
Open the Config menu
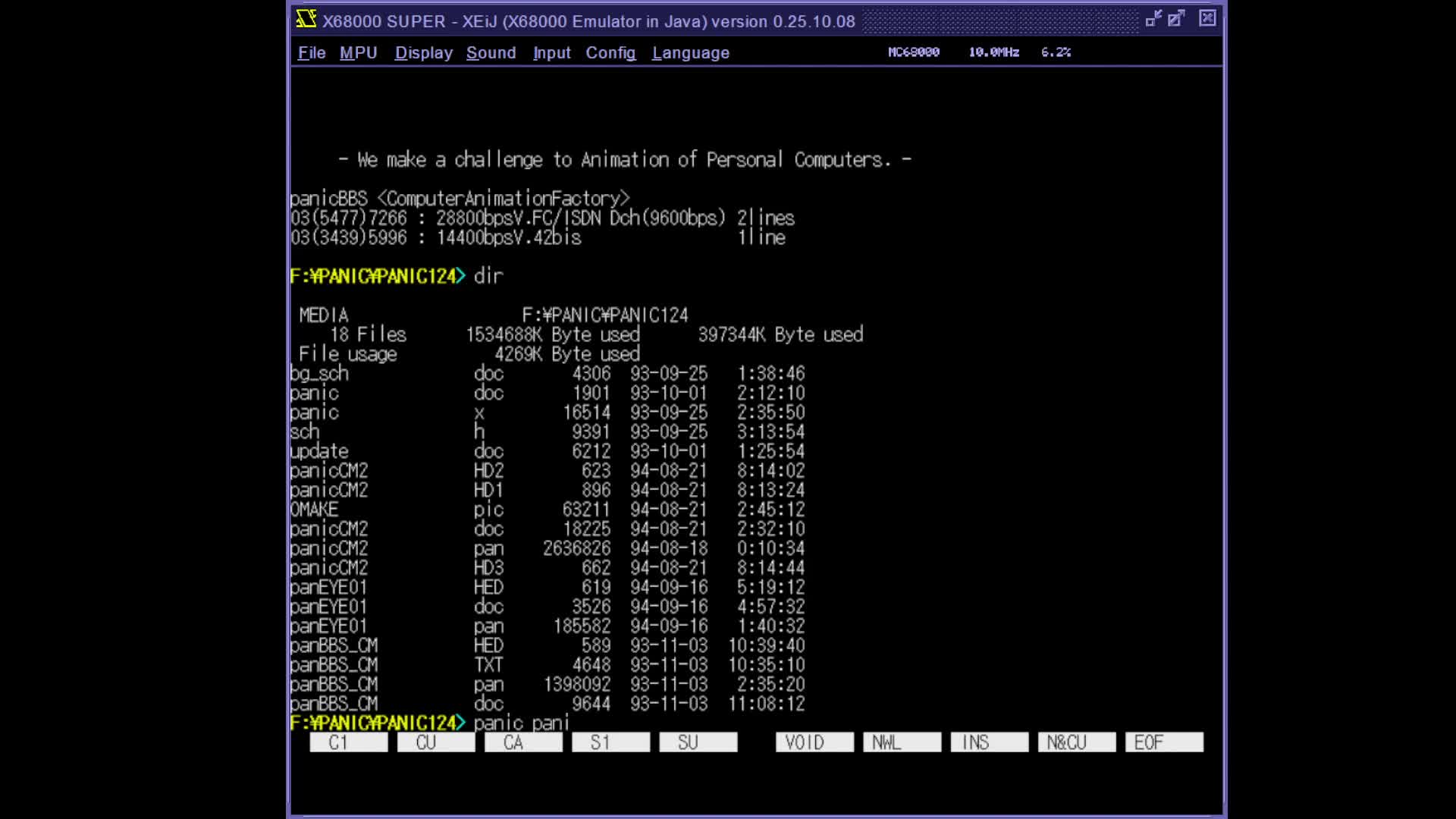pos(610,53)
